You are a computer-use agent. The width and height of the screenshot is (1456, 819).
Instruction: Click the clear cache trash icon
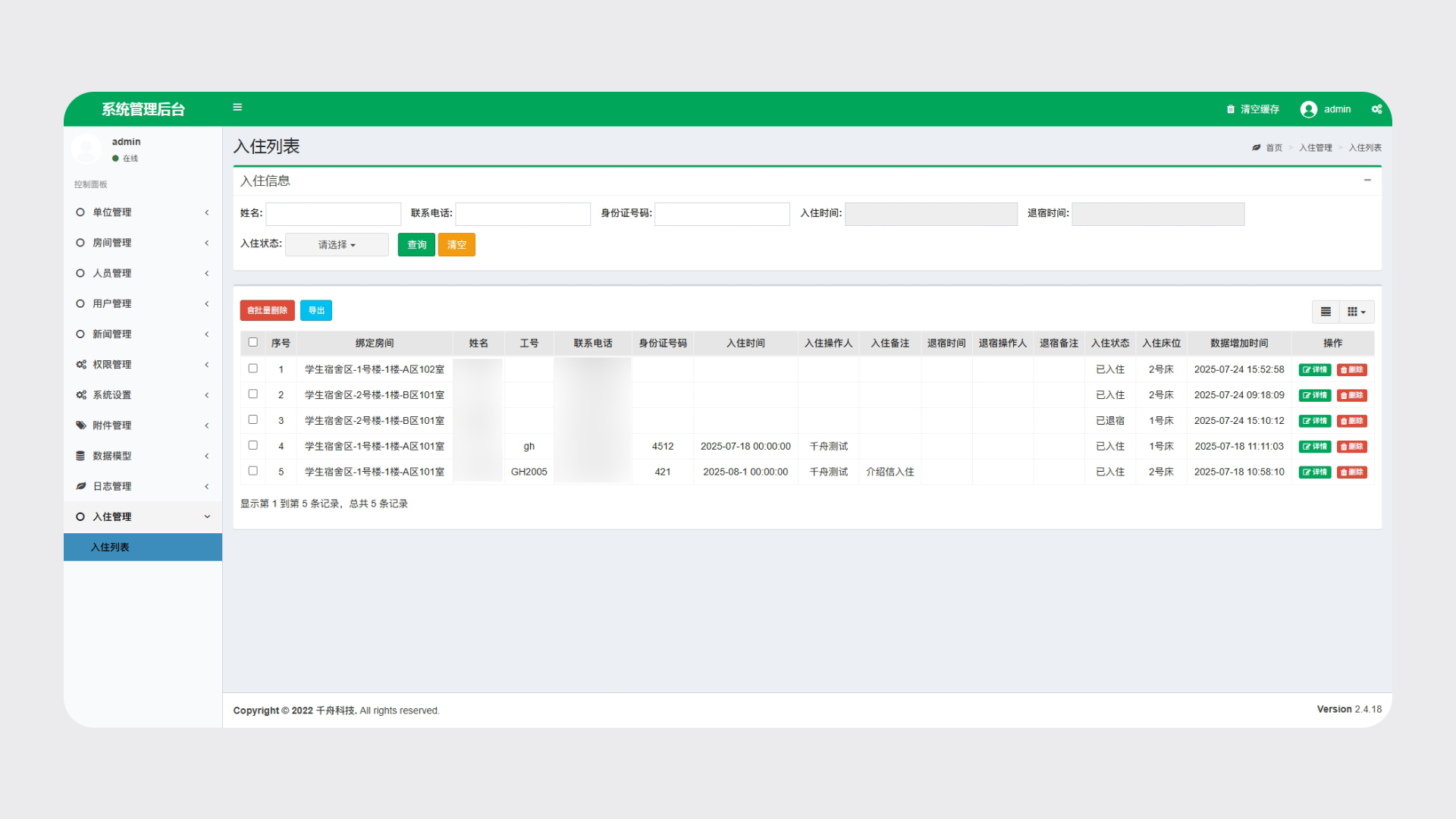(x=1231, y=109)
